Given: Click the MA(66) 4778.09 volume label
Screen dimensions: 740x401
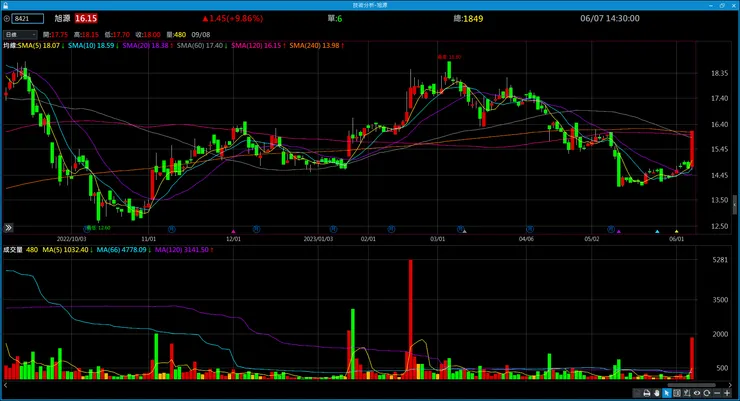Looking at the screenshot, I should [x=123, y=250].
